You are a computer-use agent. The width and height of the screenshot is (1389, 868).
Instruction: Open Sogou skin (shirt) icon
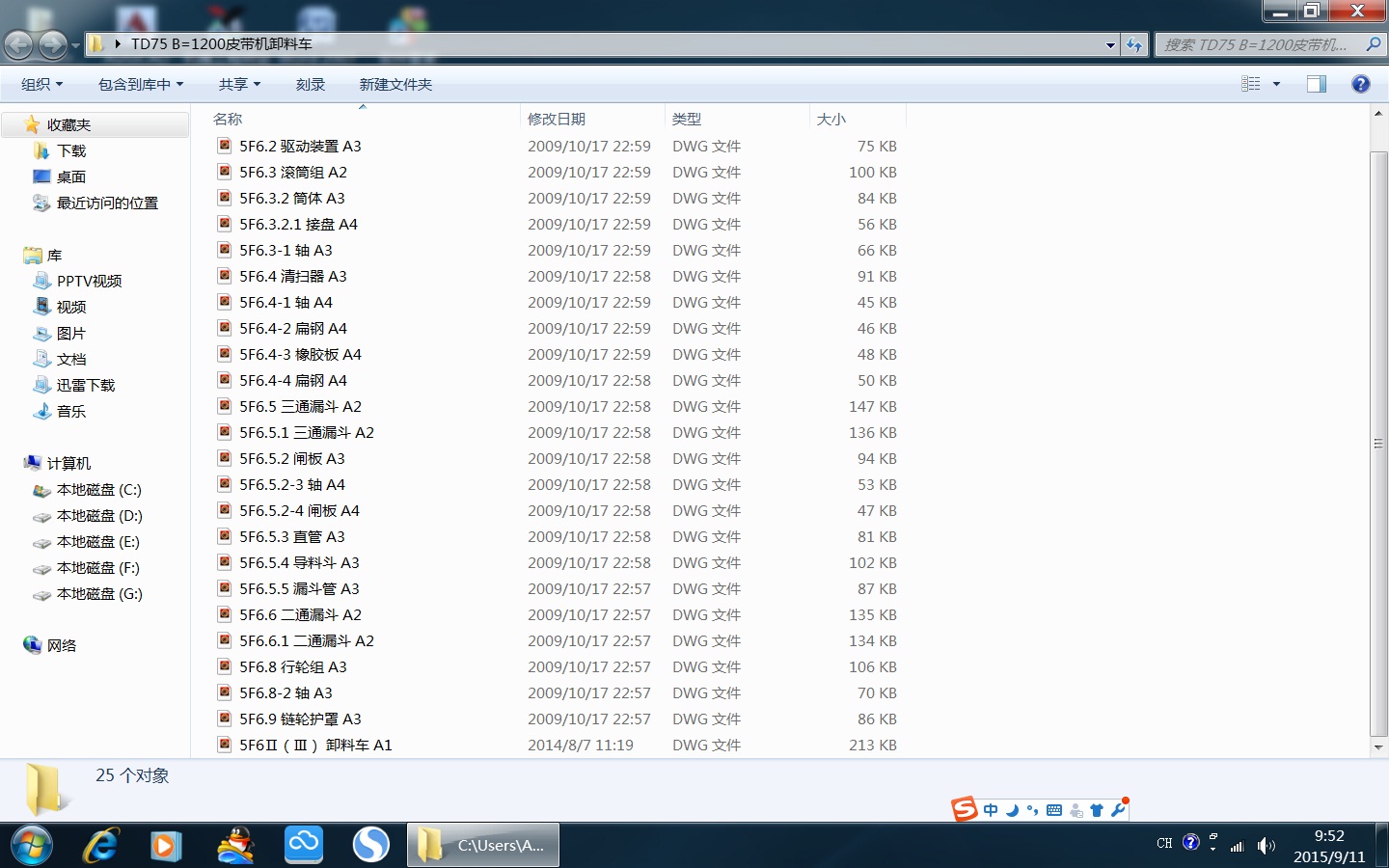point(1097,810)
